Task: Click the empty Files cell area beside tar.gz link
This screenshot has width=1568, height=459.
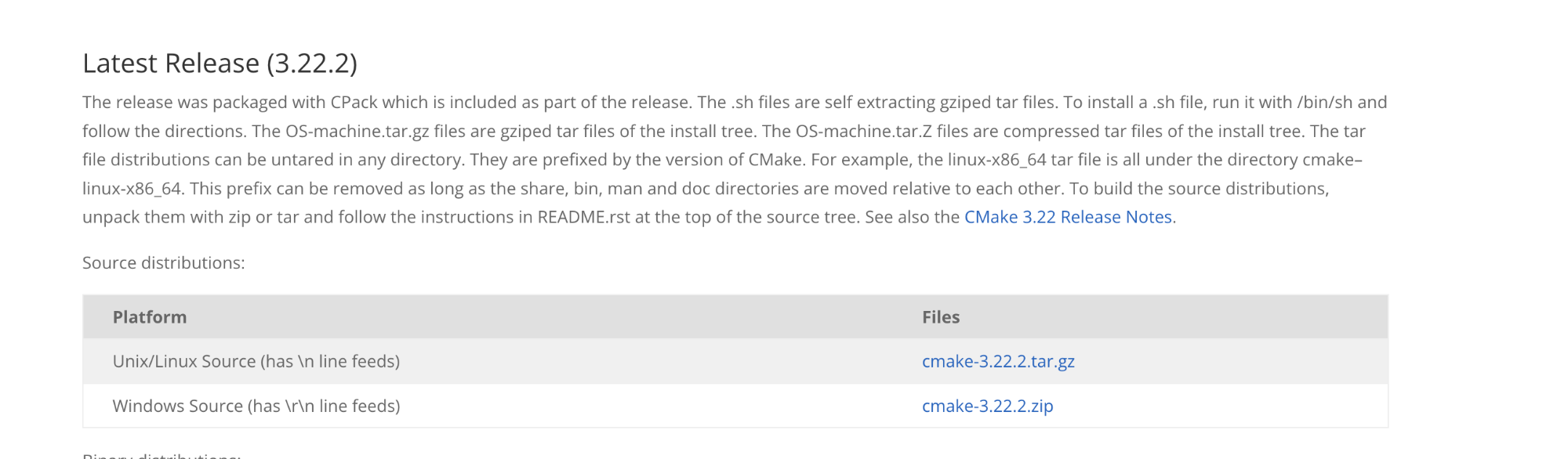Action: click(x=1231, y=361)
